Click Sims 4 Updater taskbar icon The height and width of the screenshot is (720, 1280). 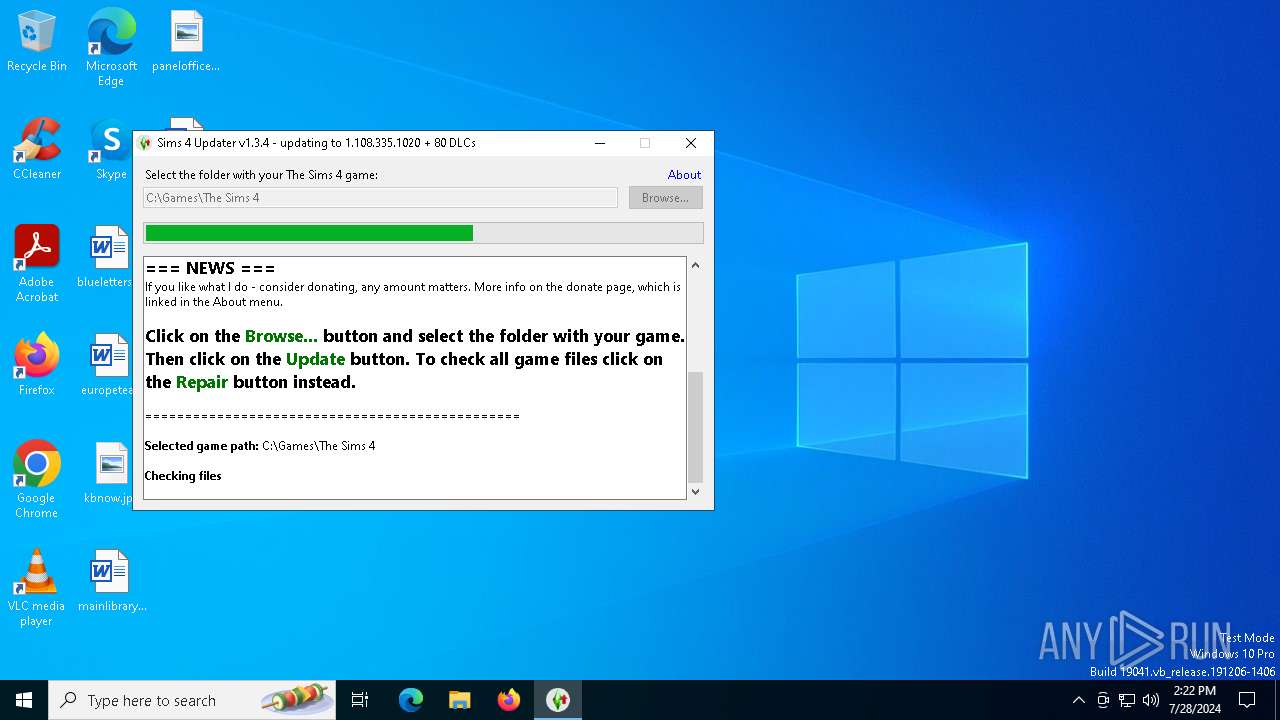pos(558,700)
